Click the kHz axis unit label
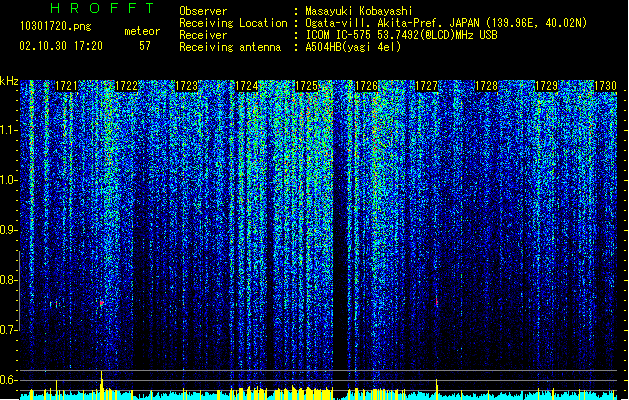Viewport: 629px width, 400px height. (x=9, y=81)
